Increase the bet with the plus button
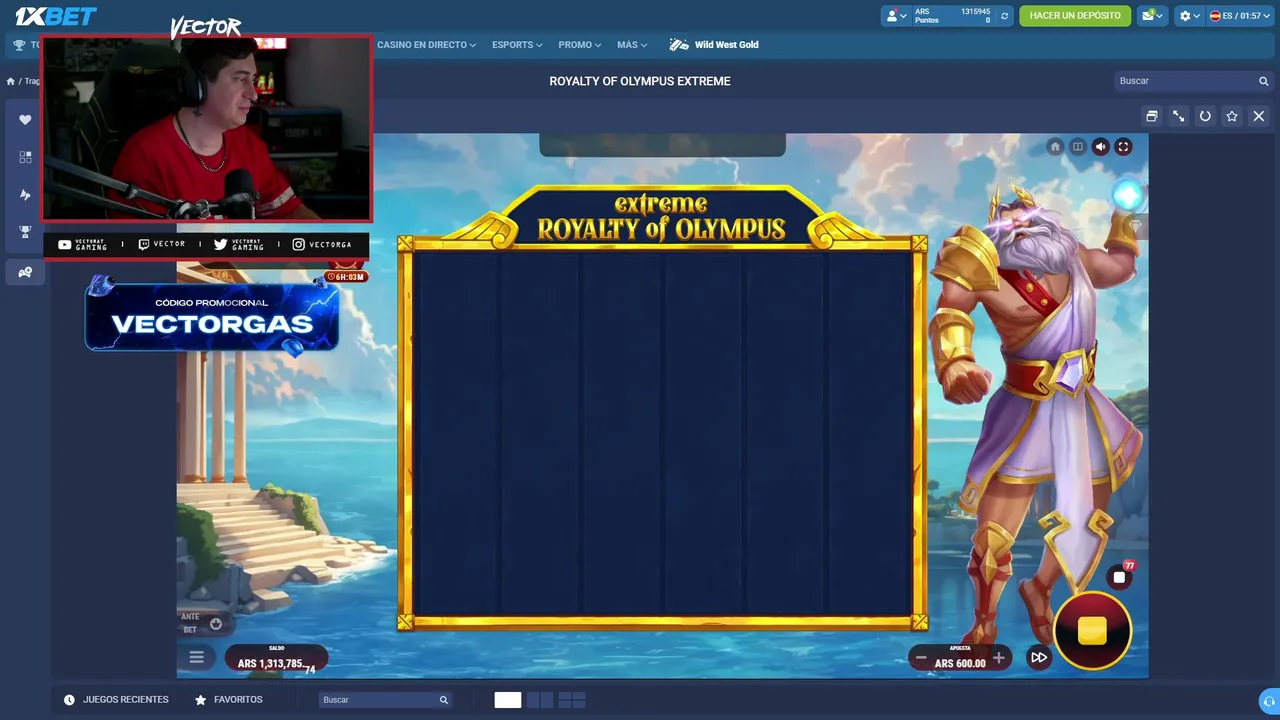 point(998,658)
